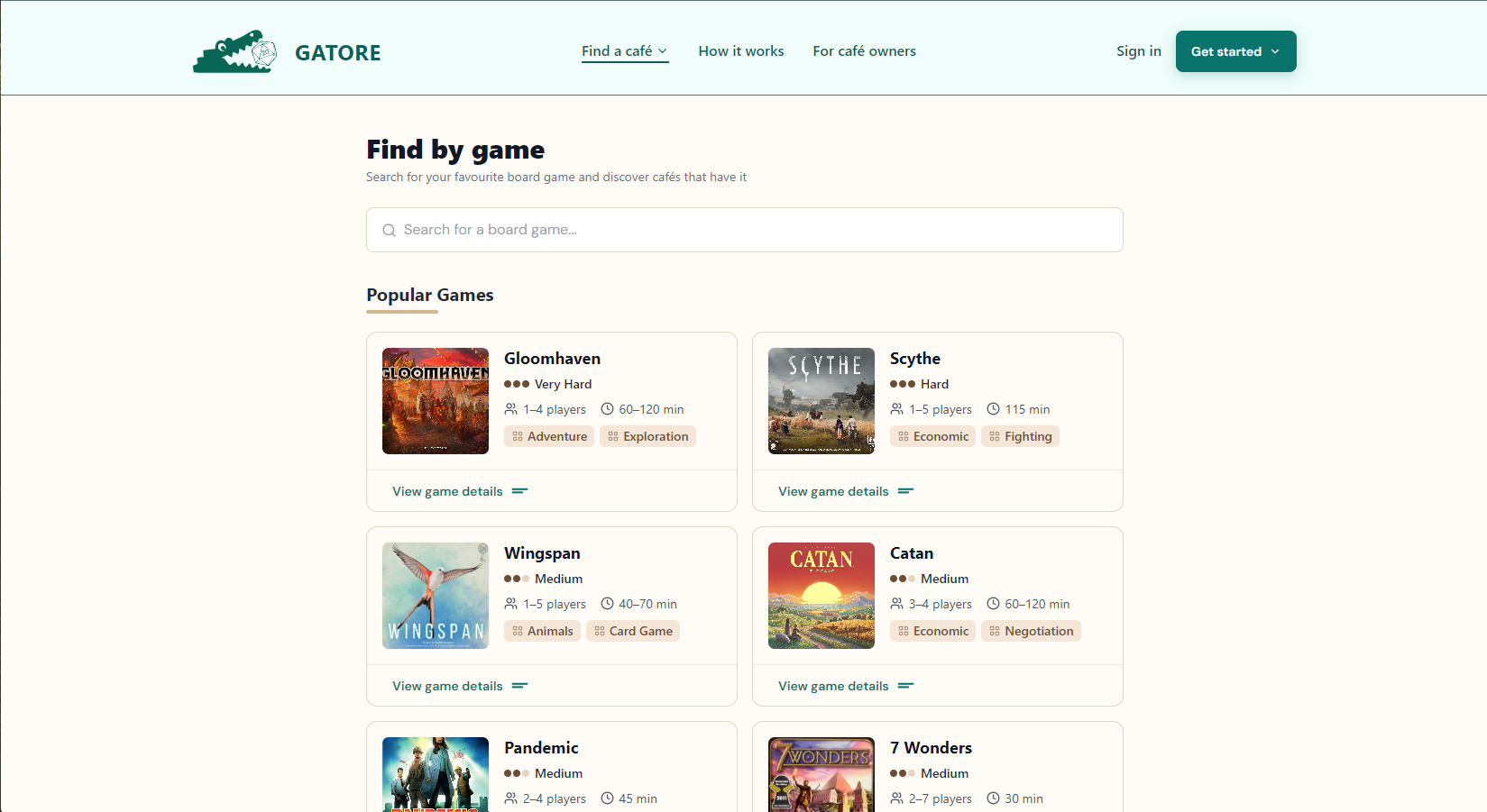Click the GATORE brand name text
The width and height of the screenshot is (1487, 812).
point(338,52)
